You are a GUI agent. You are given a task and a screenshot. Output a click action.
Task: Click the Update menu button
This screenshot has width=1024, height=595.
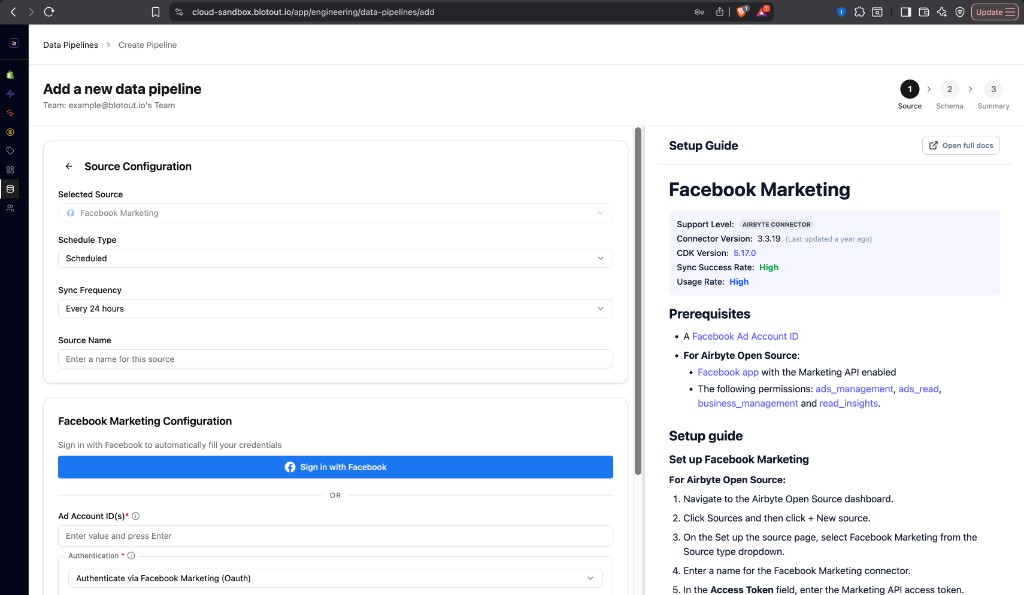pos(995,12)
